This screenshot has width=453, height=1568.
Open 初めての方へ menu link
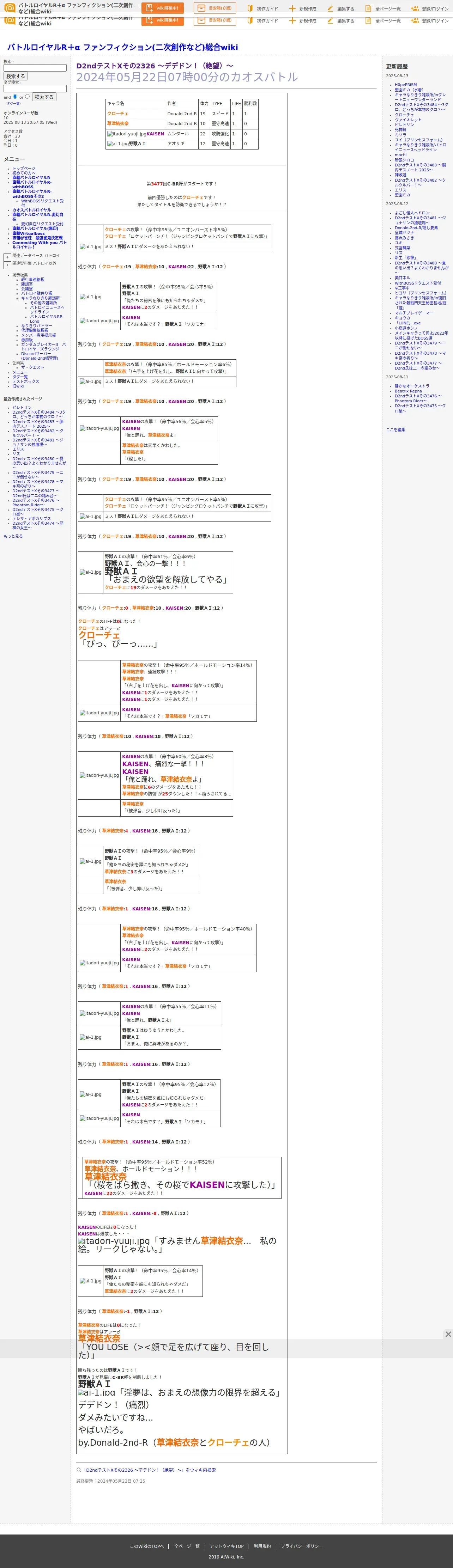click(x=24, y=173)
